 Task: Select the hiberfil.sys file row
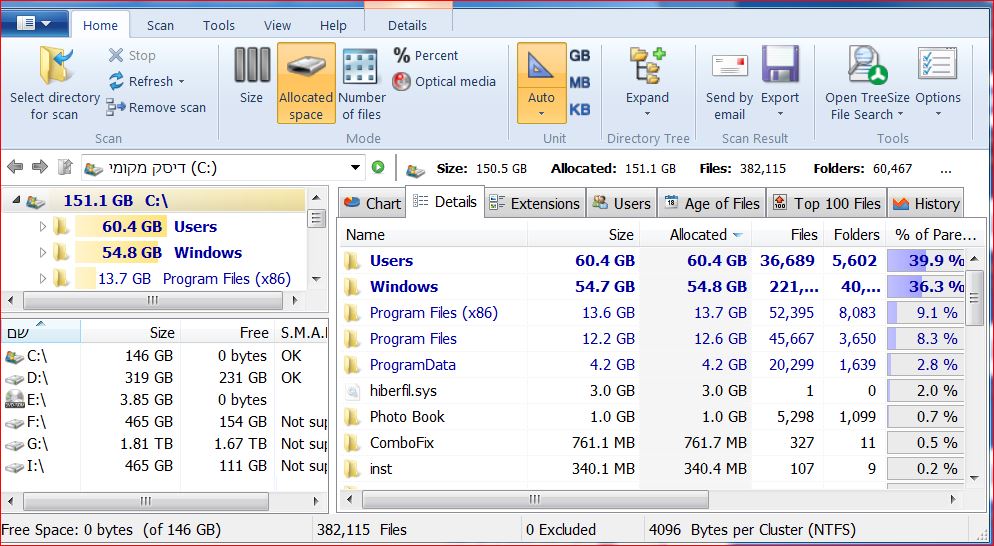[652, 391]
